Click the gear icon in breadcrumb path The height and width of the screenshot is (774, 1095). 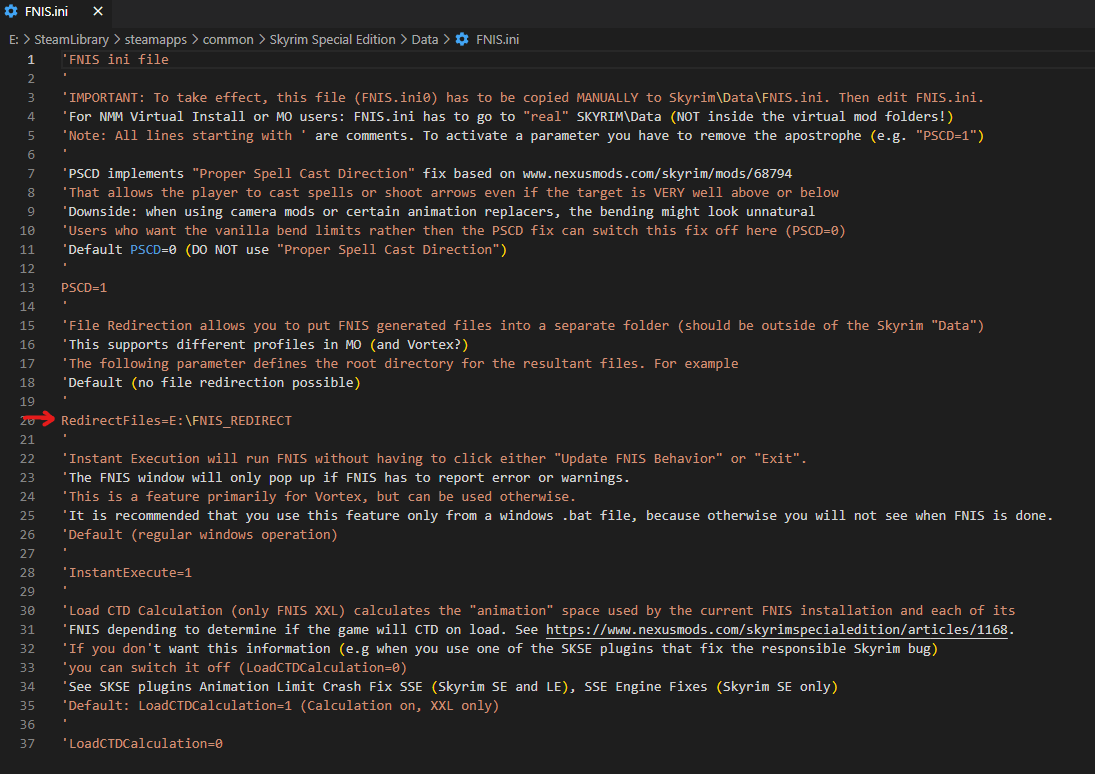coord(462,40)
